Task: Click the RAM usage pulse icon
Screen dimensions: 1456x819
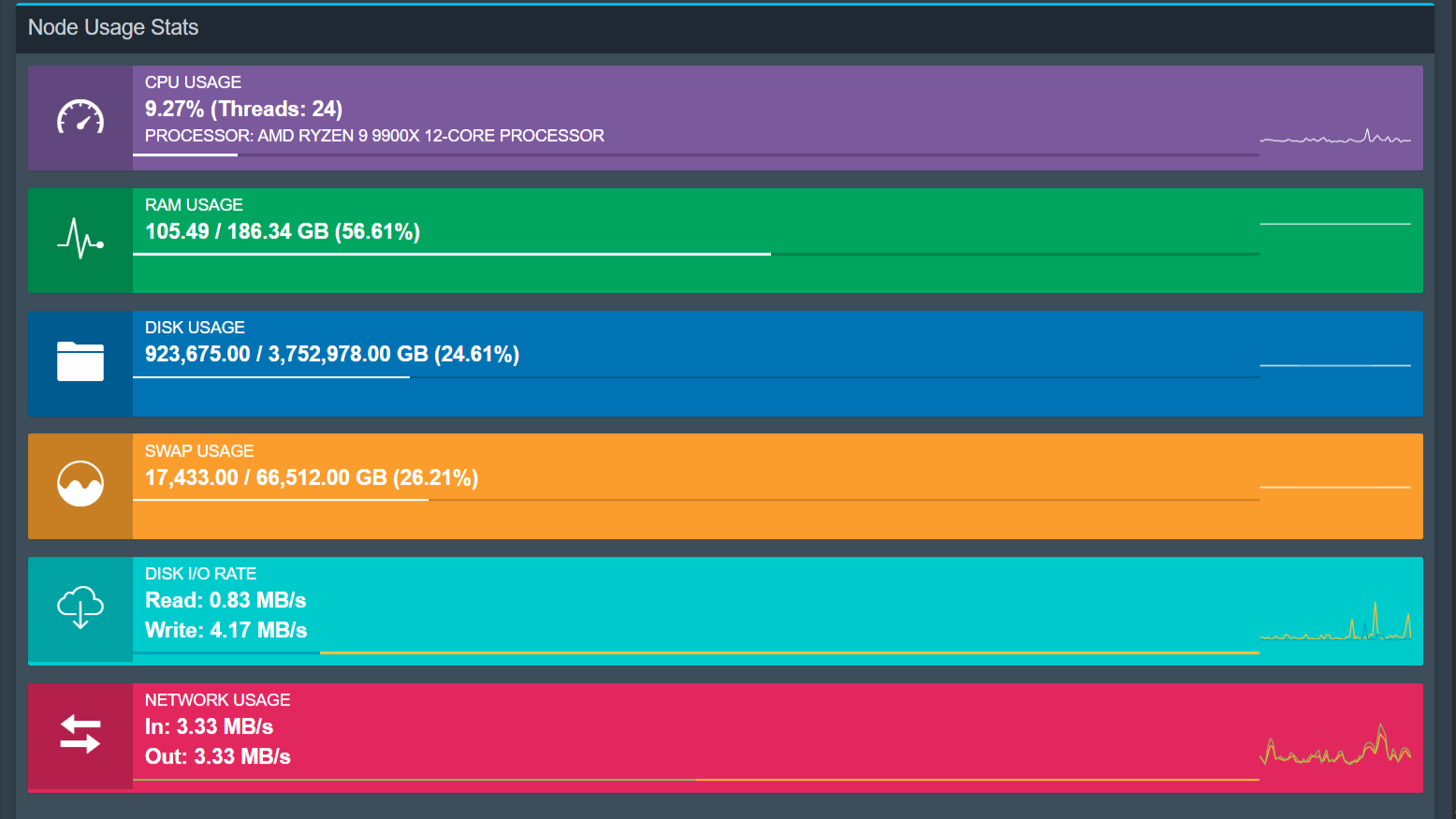Action: click(80, 239)
